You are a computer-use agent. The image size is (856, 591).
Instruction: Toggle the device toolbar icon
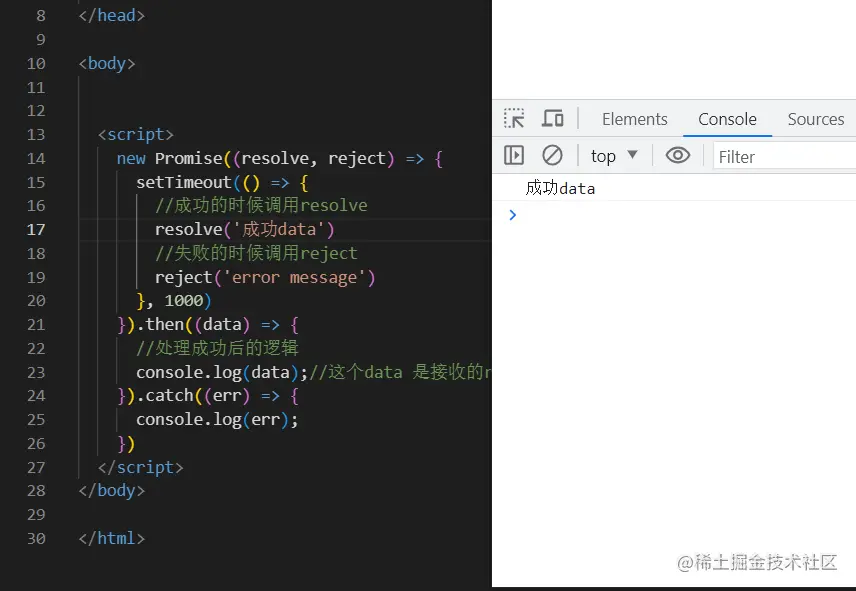[x=552, y=118]
